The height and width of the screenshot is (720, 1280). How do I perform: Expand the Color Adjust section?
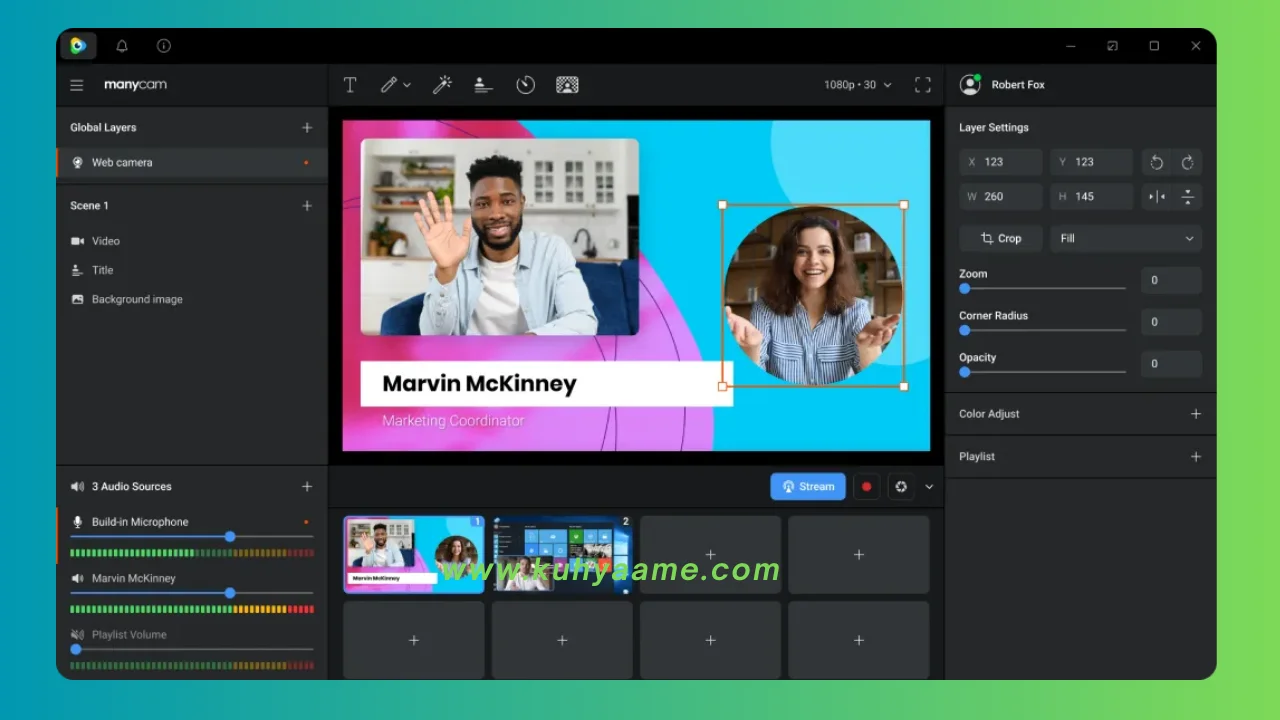(x=1195, y=414)
